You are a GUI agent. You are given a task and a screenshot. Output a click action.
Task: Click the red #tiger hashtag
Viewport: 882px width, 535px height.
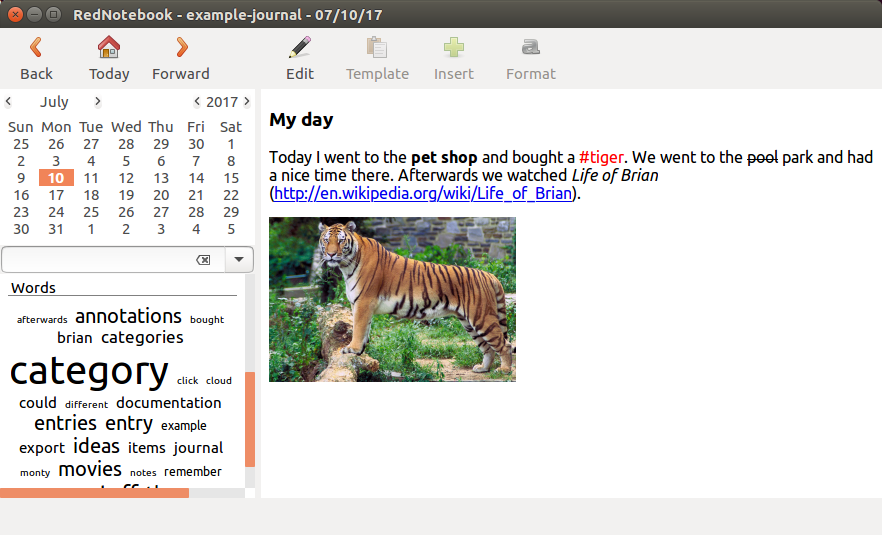[601, 157]
